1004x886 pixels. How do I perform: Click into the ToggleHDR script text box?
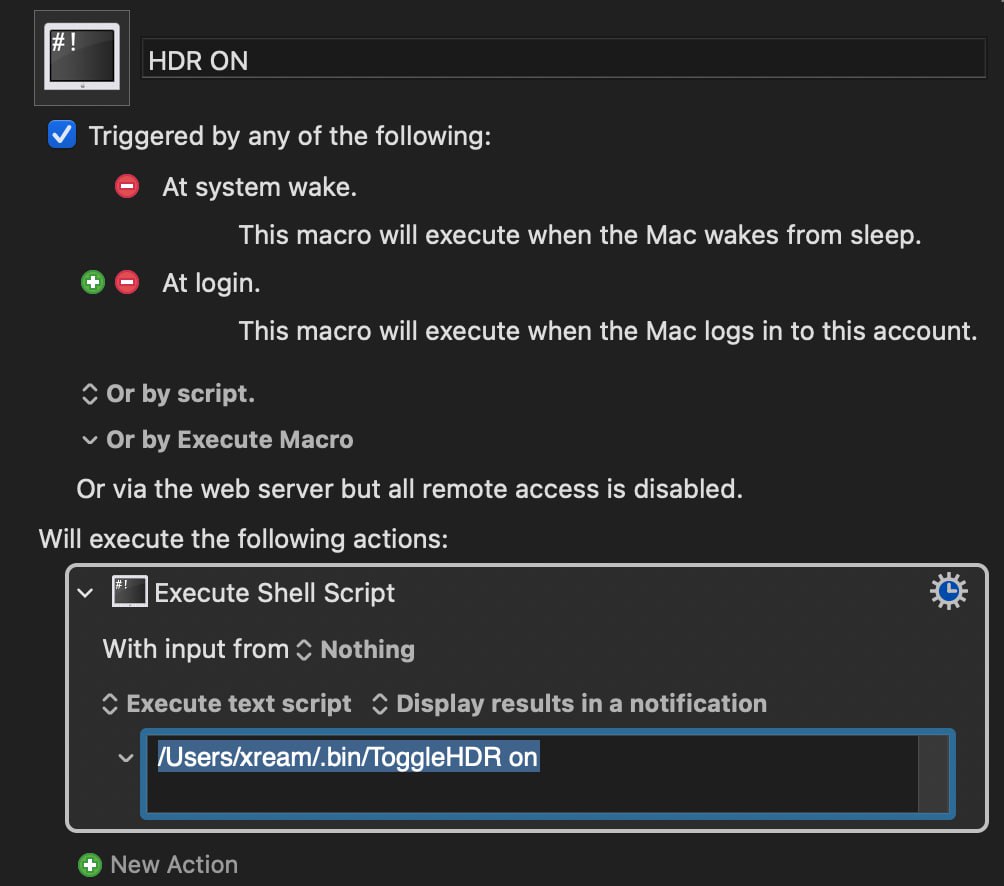[533, 774]
